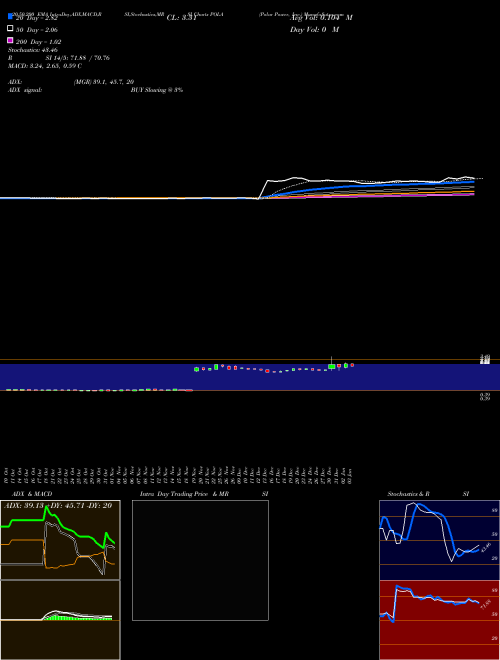Click the "ADX: 39.13 +DY: 45.71 -DY: 20" header
Image resolution: width=500 pixels, height=660 pixels.
(58, 506)
